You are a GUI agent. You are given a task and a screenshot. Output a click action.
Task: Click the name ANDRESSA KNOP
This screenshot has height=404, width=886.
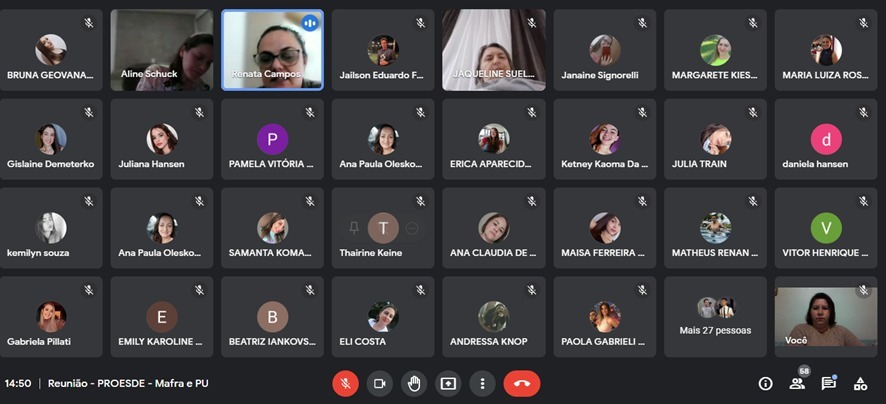489,342
